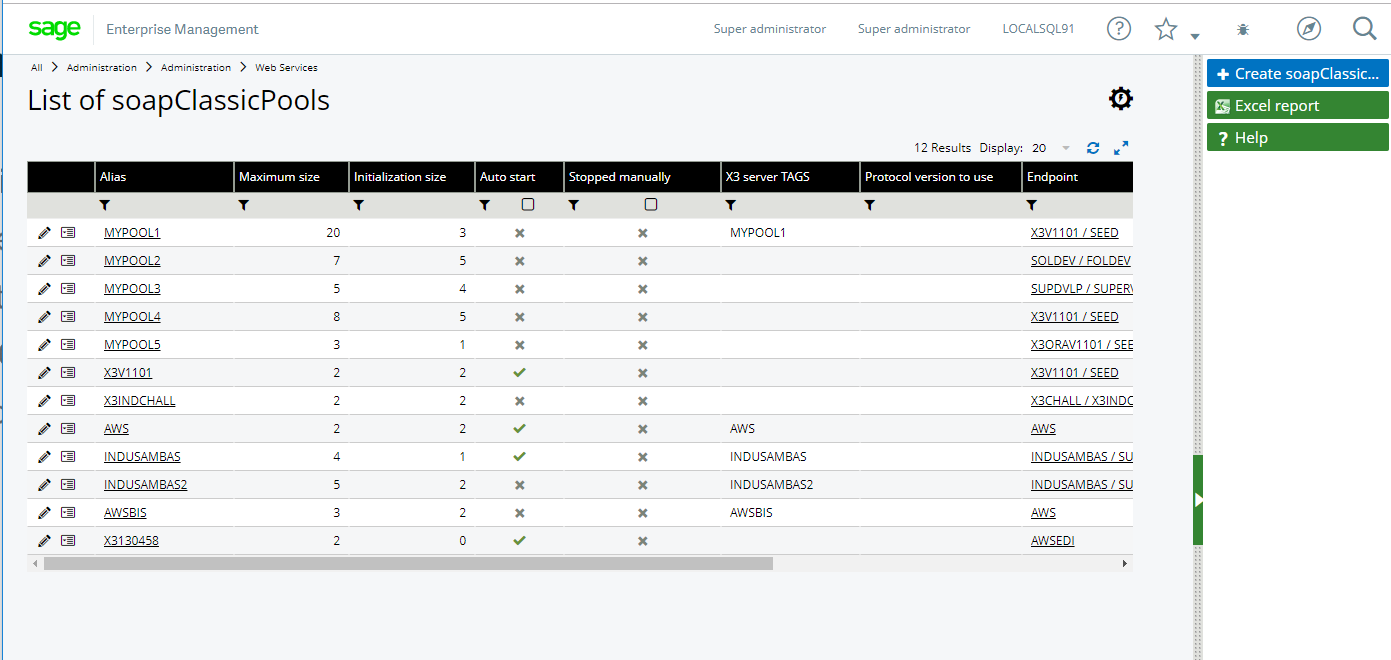Viewport: 1391px width, 660px height.
Task: Open details icon for MYPOOL1
Action: click(68, 232)
